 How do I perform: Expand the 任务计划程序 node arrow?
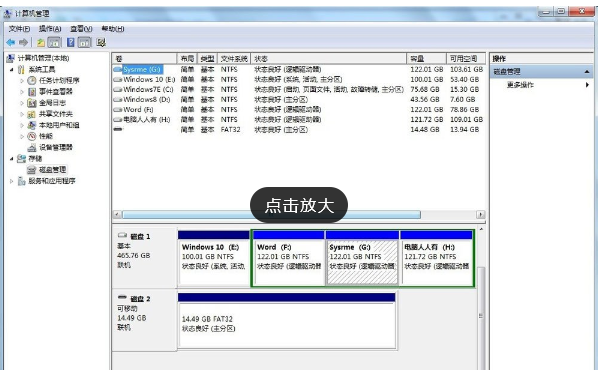coord(22,80)
